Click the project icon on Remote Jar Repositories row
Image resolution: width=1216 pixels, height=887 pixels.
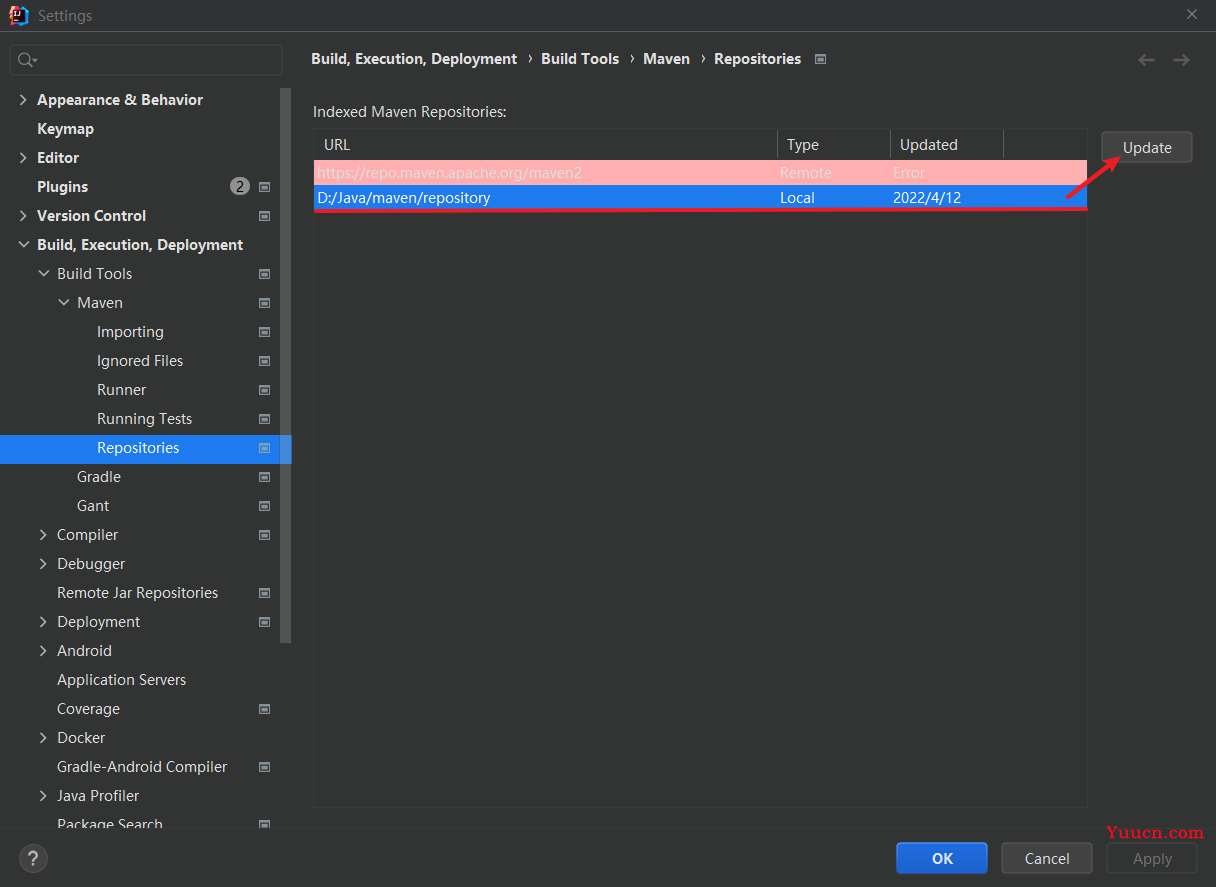pos(265,593)
